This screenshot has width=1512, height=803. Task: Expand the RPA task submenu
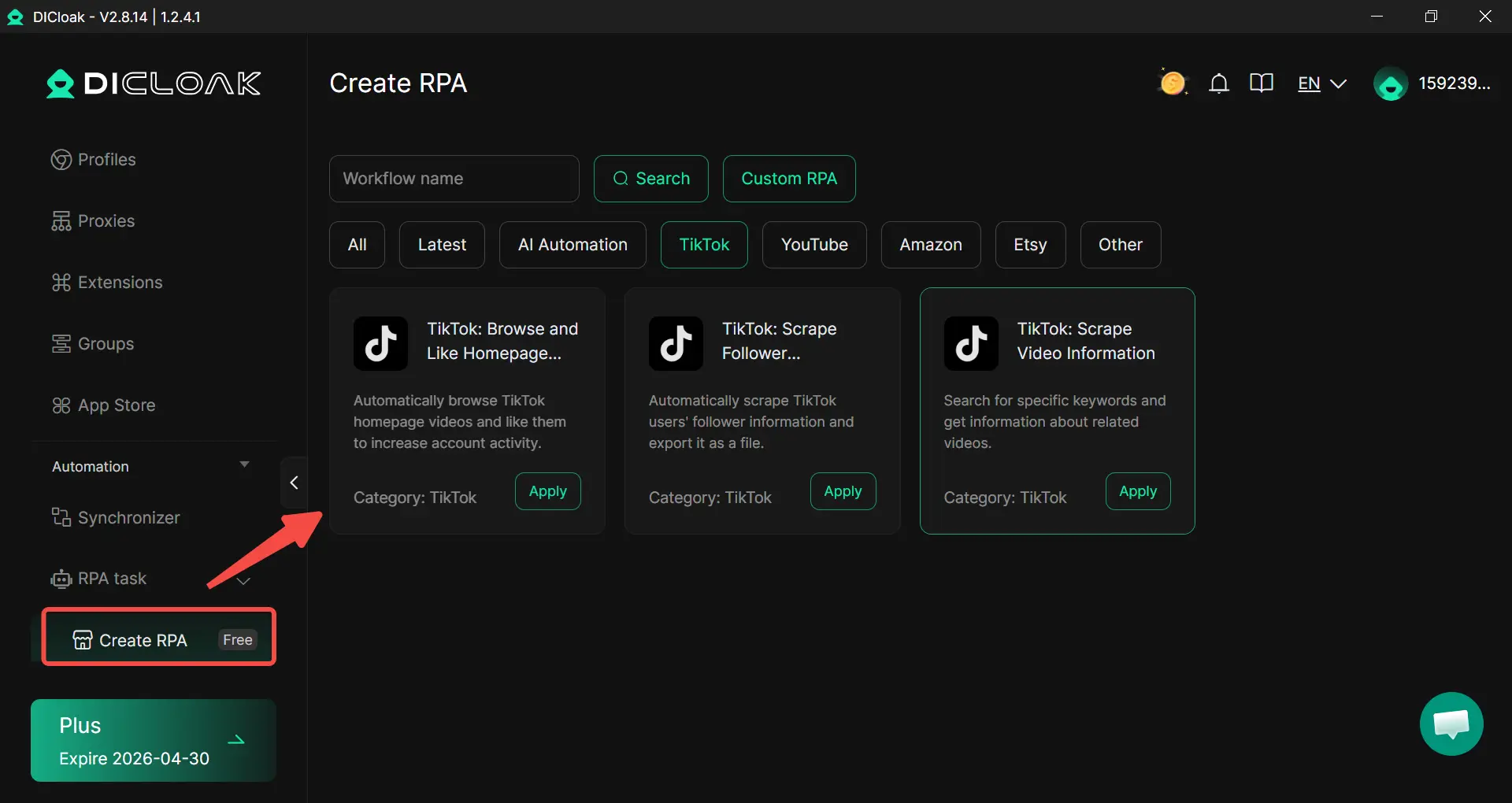click(x=244, y=581)
